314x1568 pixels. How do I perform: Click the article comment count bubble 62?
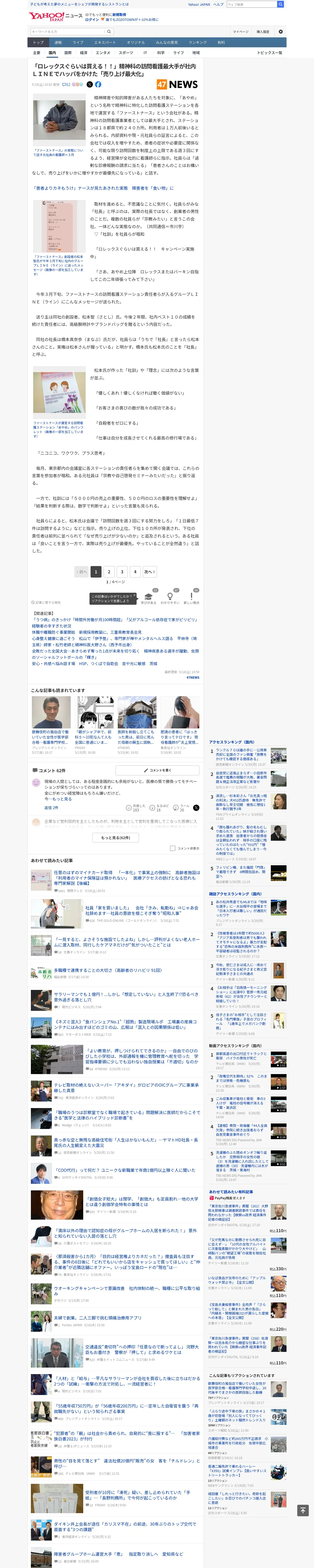coord(66,85)
